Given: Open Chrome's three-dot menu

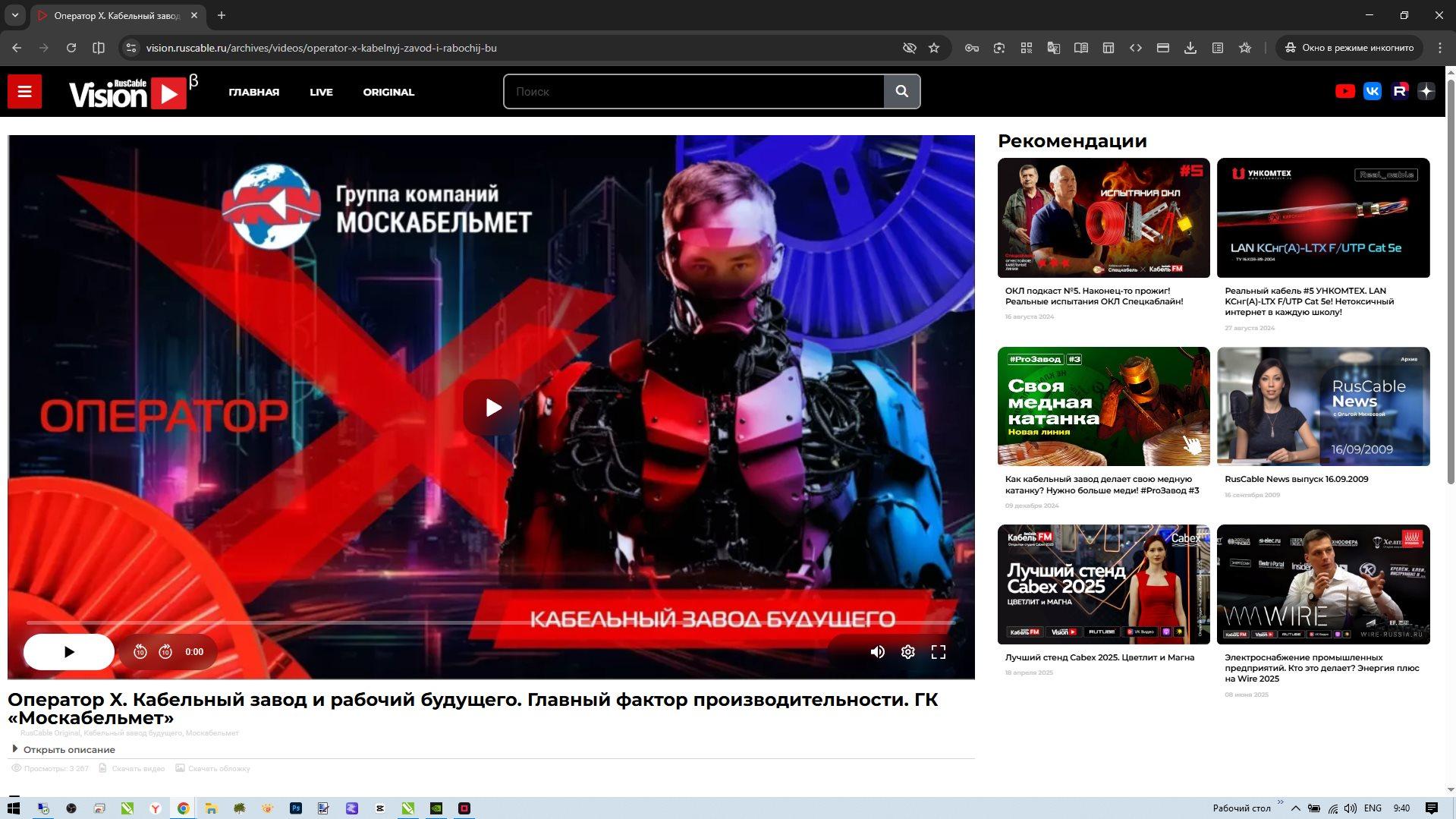Looking at the screenshot, I should pos(1439,48).
